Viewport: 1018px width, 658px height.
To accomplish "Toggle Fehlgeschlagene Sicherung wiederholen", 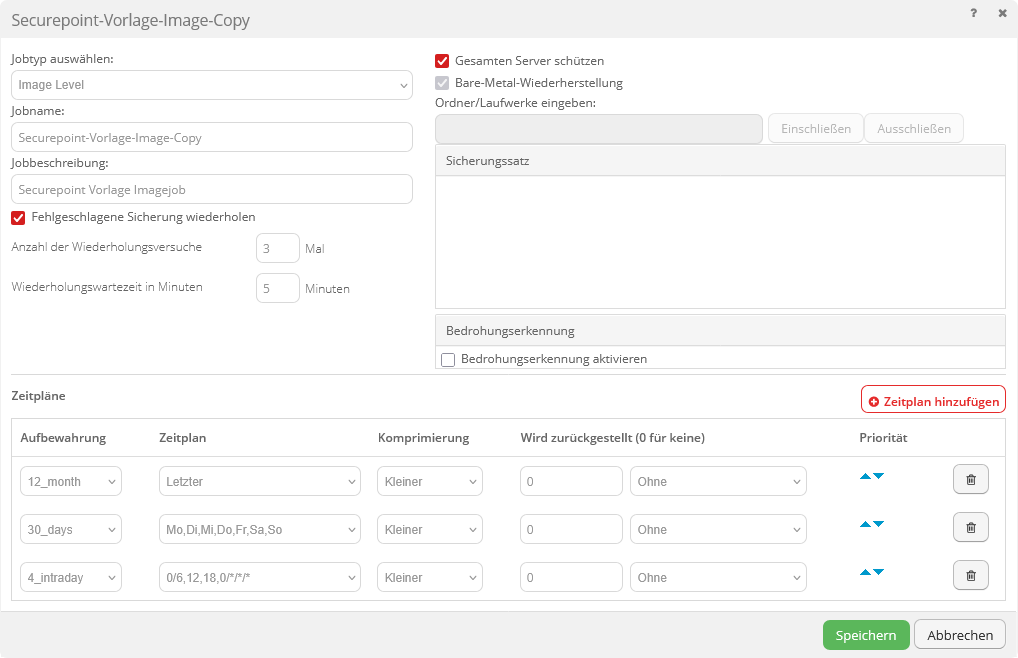I will pos(18,217).
